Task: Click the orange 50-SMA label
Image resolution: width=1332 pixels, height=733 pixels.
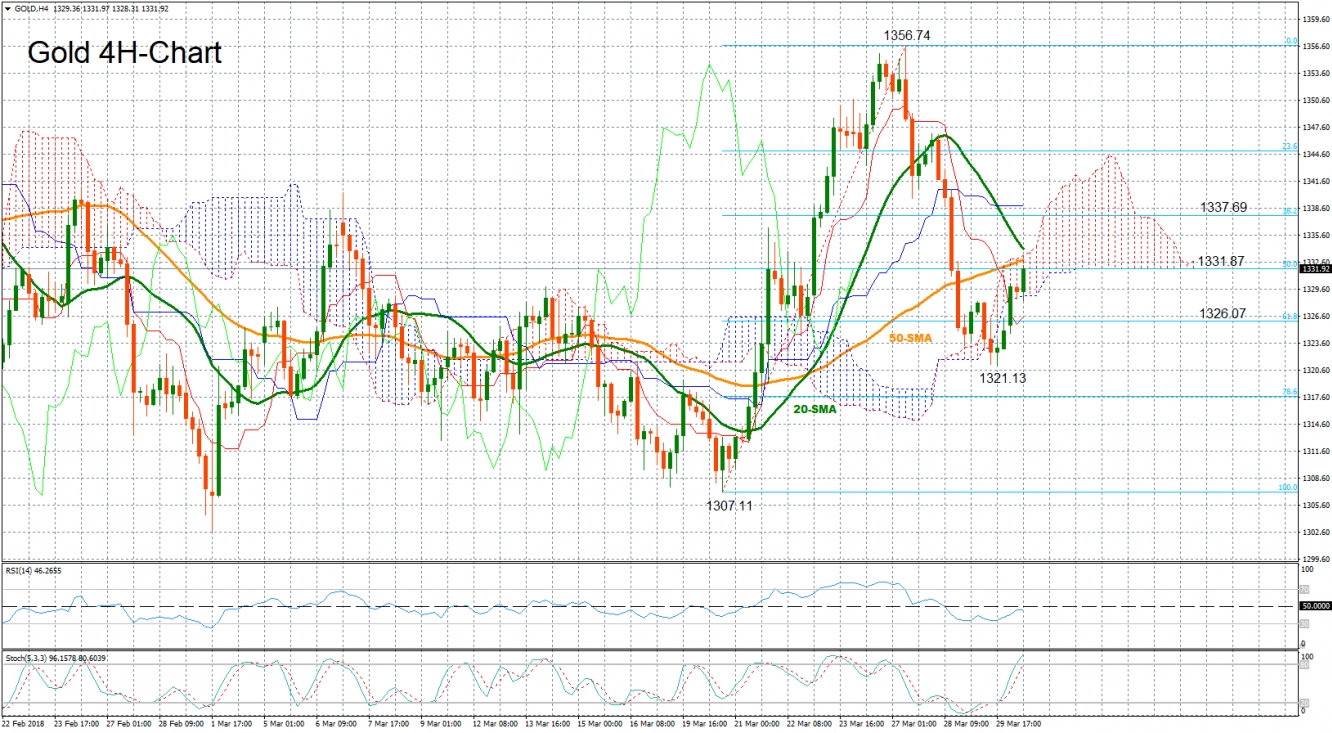Action: coord(912,338)
